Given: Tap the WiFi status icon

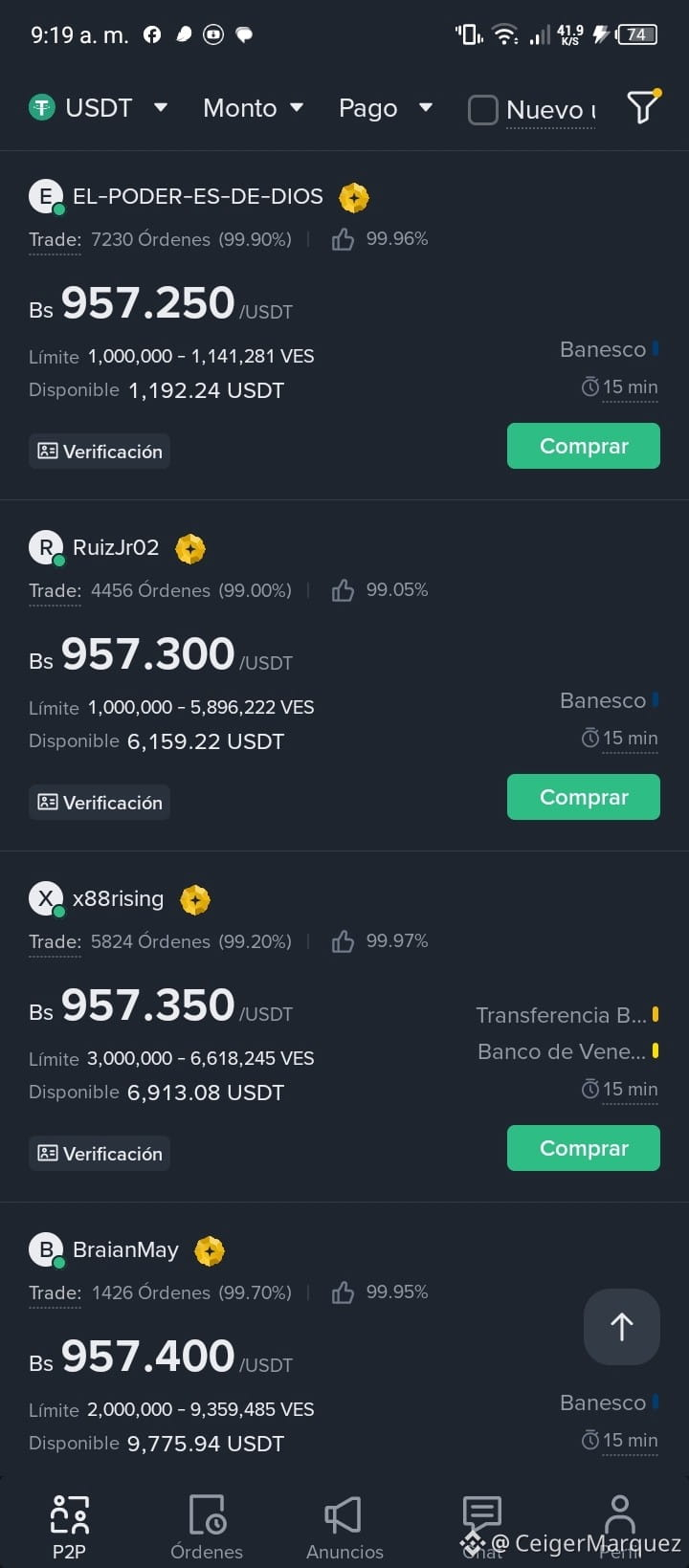Looking at the screenshot, I should coord(504,34).
